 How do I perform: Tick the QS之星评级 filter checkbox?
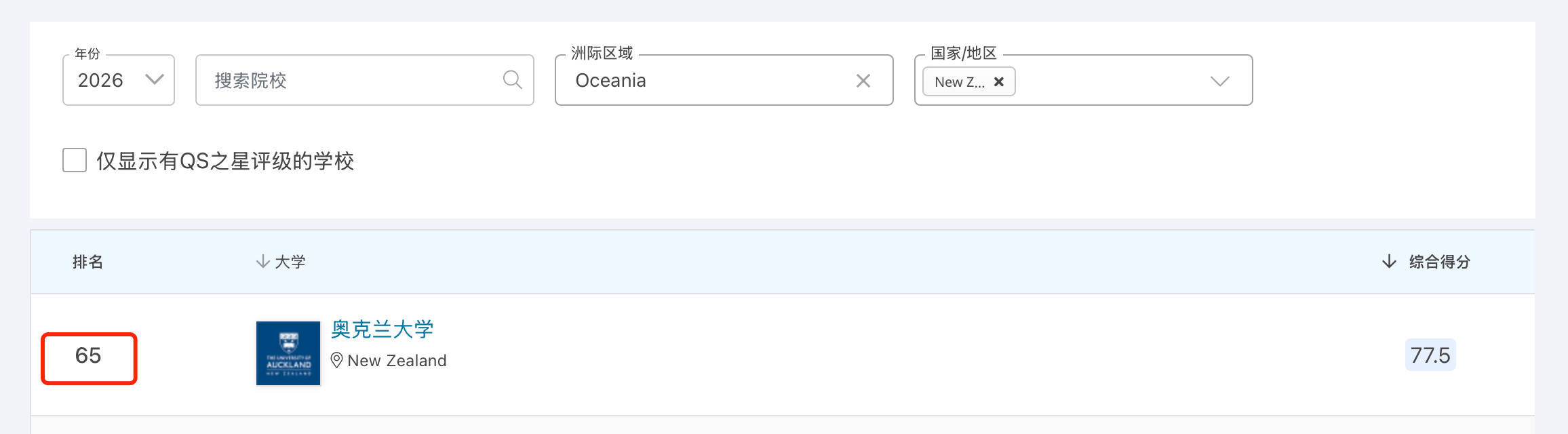tap(75, 161)
